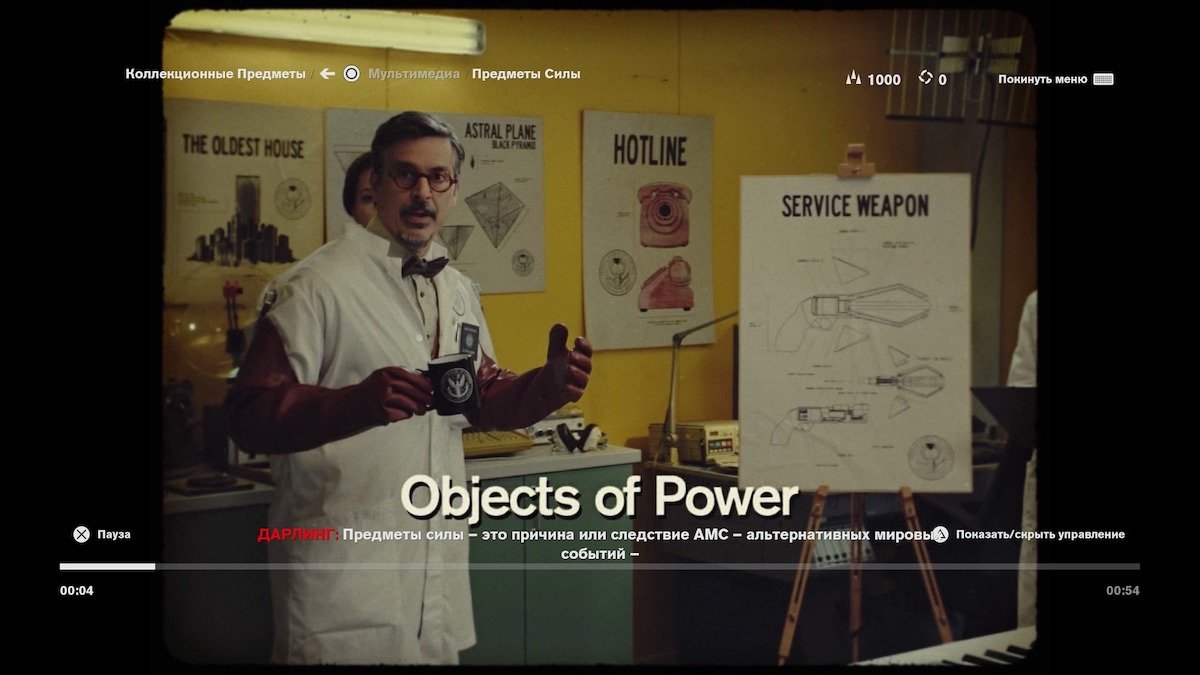Toggle Показать/скрыть управление controls label
Screen dimensions: 1200x675
(1040, 534)
